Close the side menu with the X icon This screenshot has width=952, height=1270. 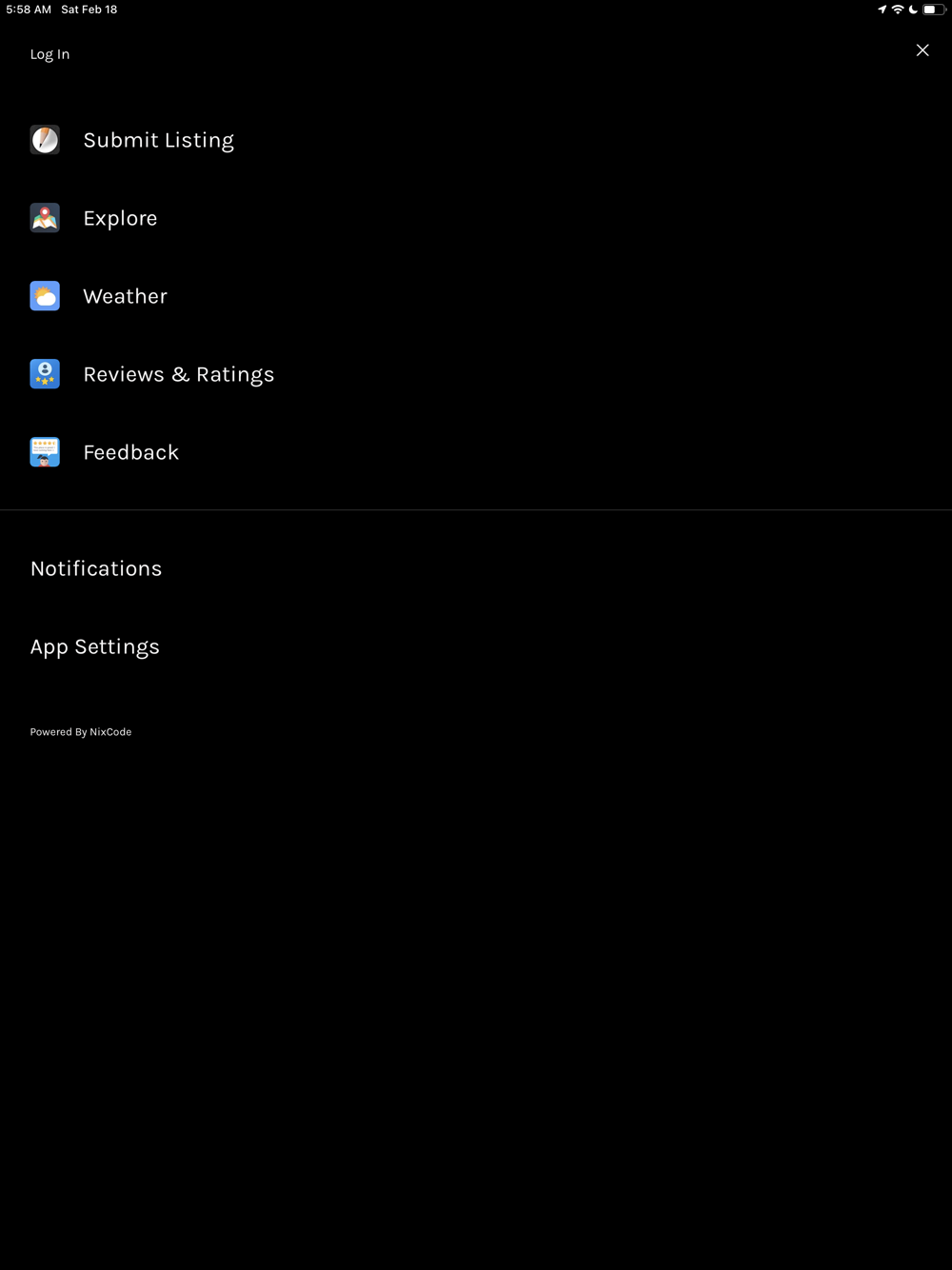(922, 50)
